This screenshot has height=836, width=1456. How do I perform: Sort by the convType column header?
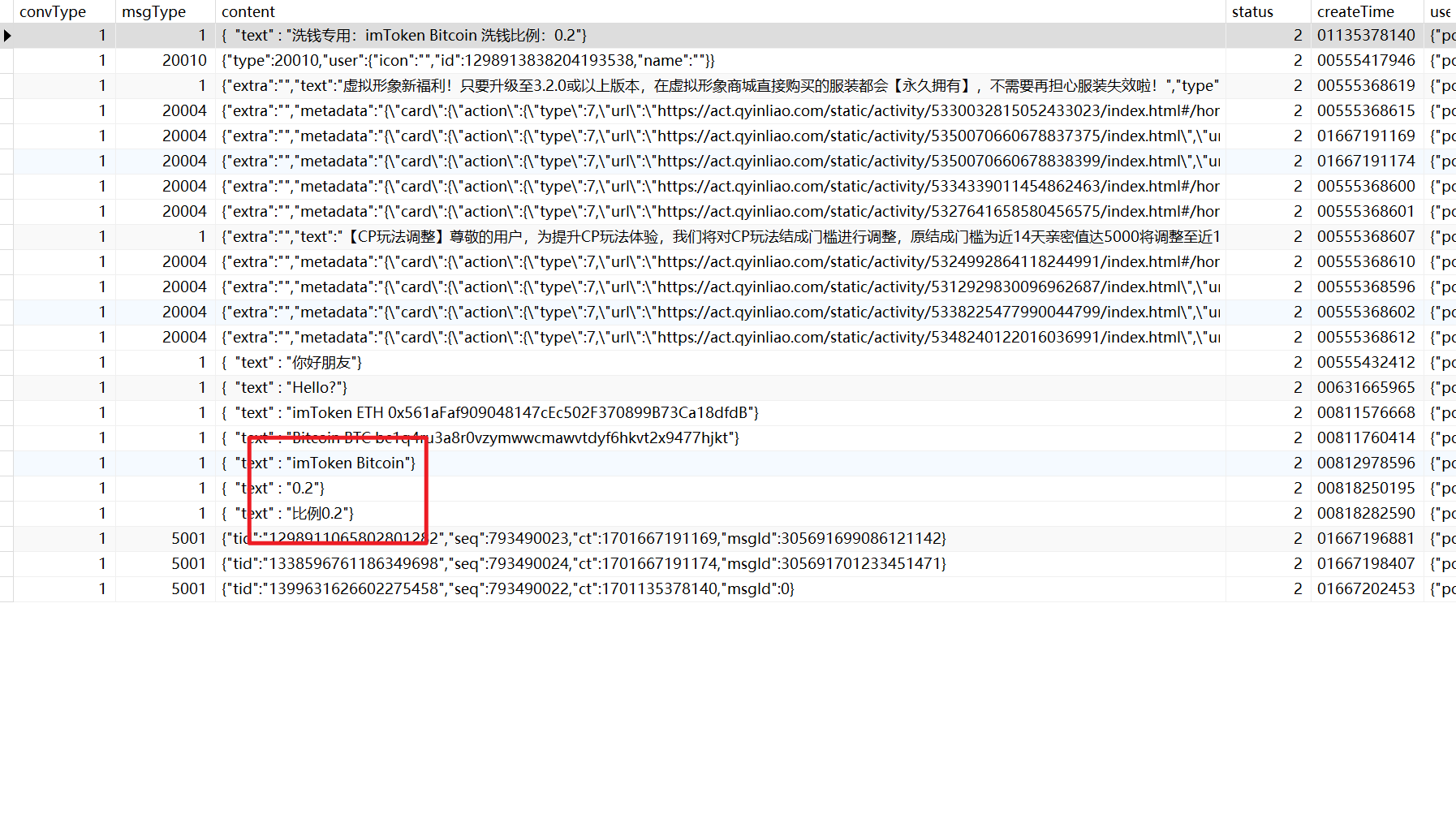point(64,11)
